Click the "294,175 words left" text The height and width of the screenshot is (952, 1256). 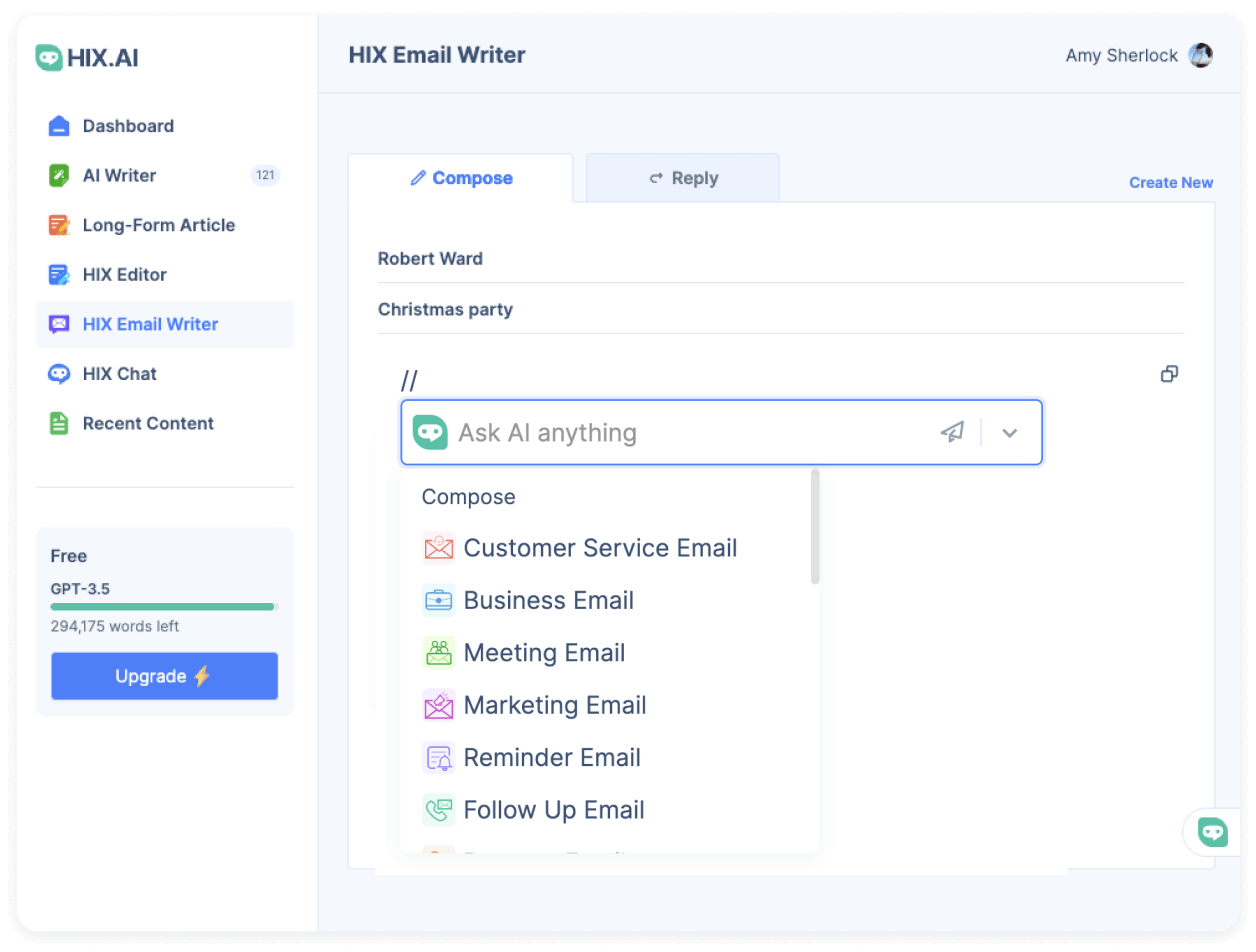[x=115, y=627]
